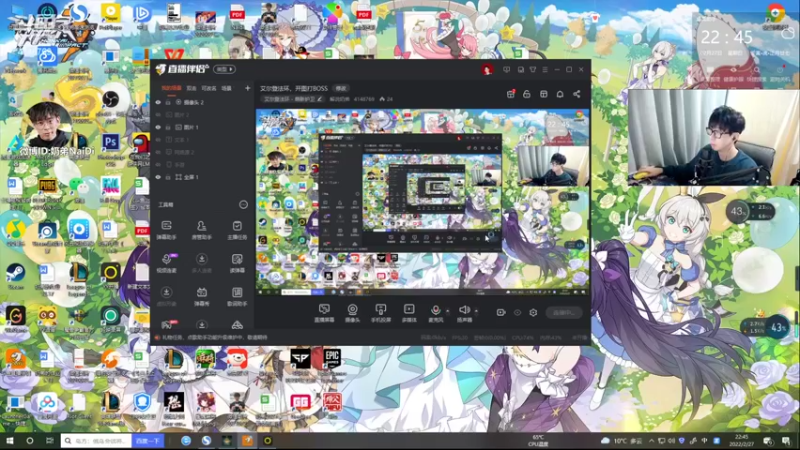Hide the 摄像头 2 source
Screen dimensions: 800x450
(x=158, y=102)
